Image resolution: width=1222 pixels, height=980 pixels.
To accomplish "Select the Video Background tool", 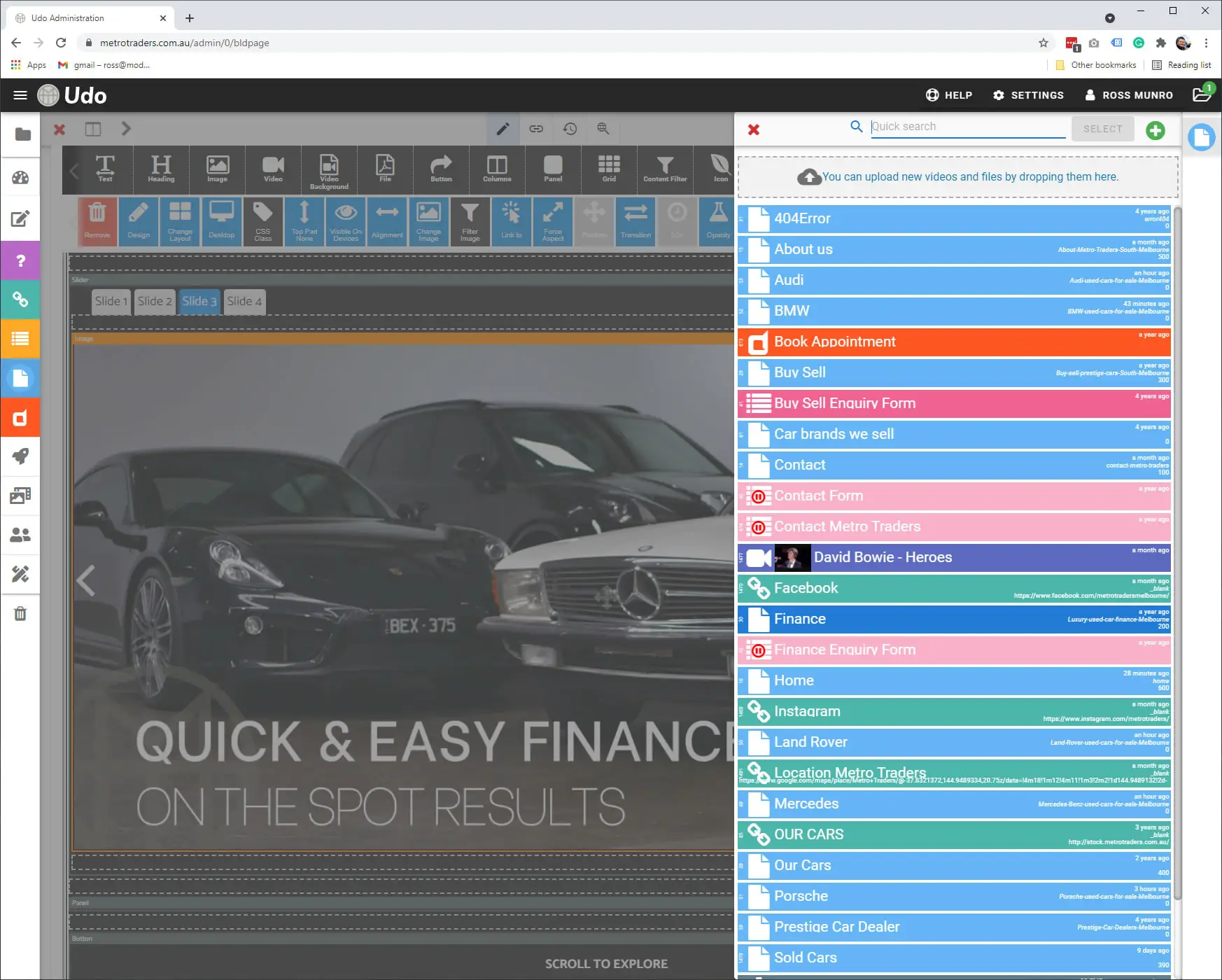I will (329, 170).
